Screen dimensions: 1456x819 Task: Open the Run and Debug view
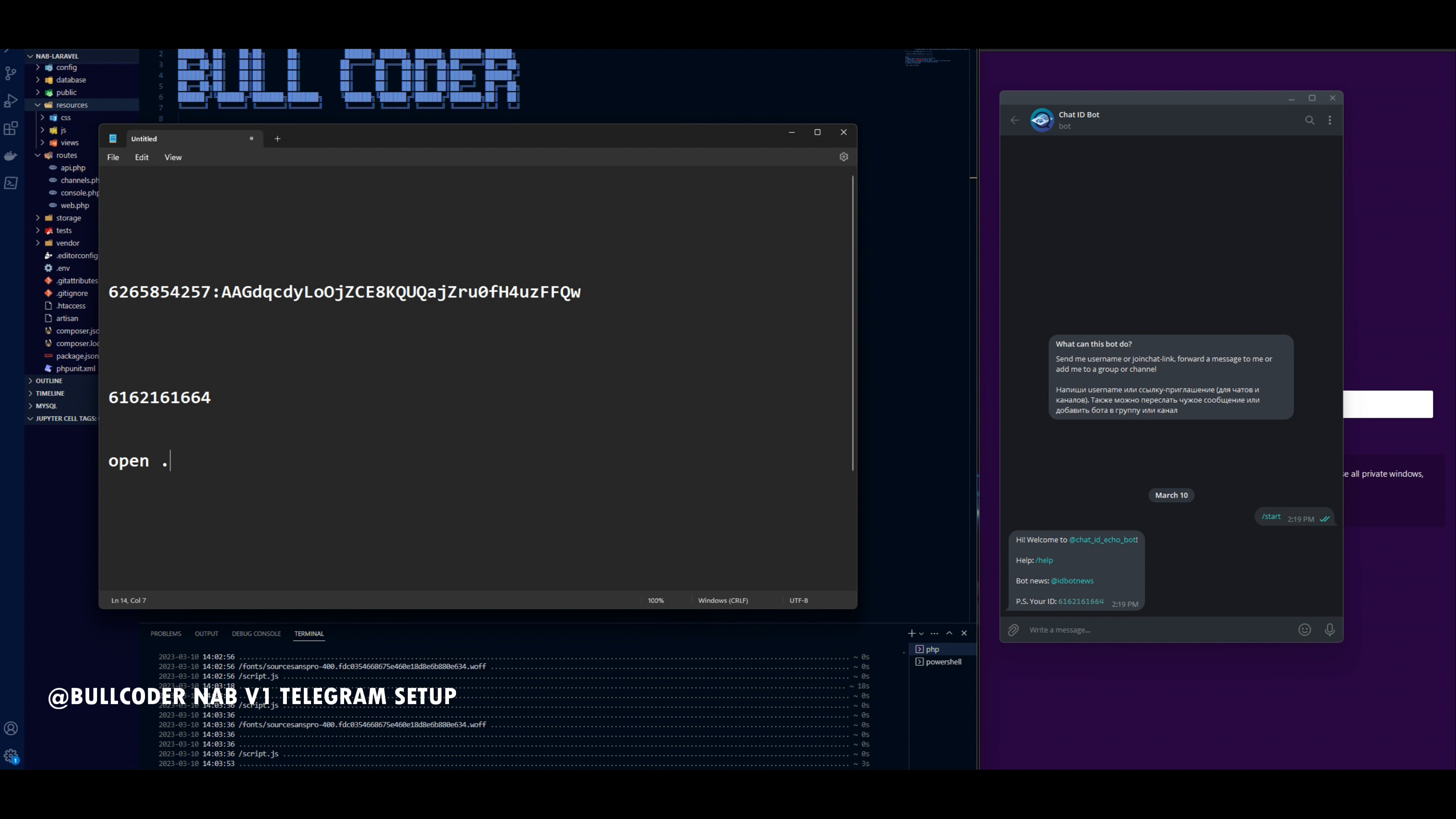click(11, 101)
